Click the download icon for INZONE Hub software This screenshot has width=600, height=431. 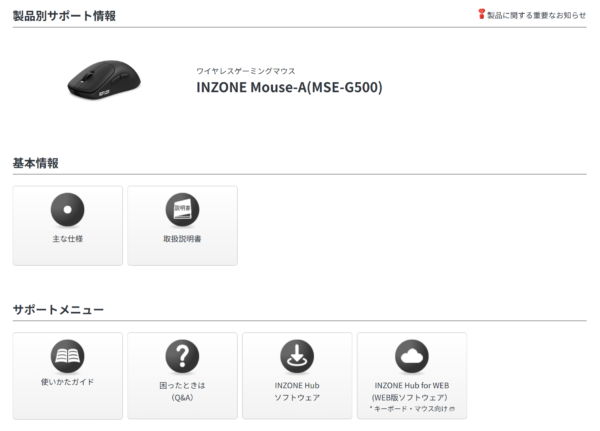[297, 355]
